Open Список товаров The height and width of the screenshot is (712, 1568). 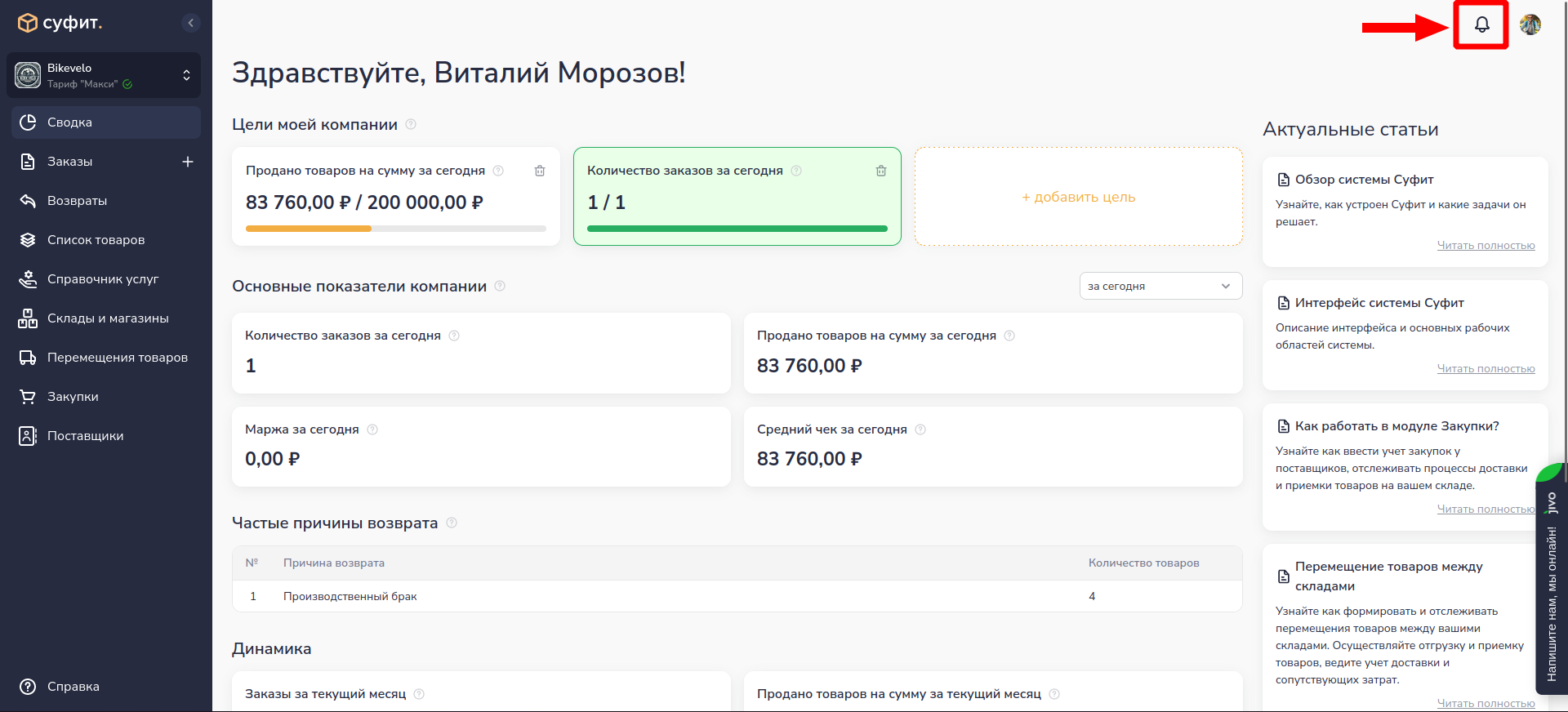coord(106,240)
